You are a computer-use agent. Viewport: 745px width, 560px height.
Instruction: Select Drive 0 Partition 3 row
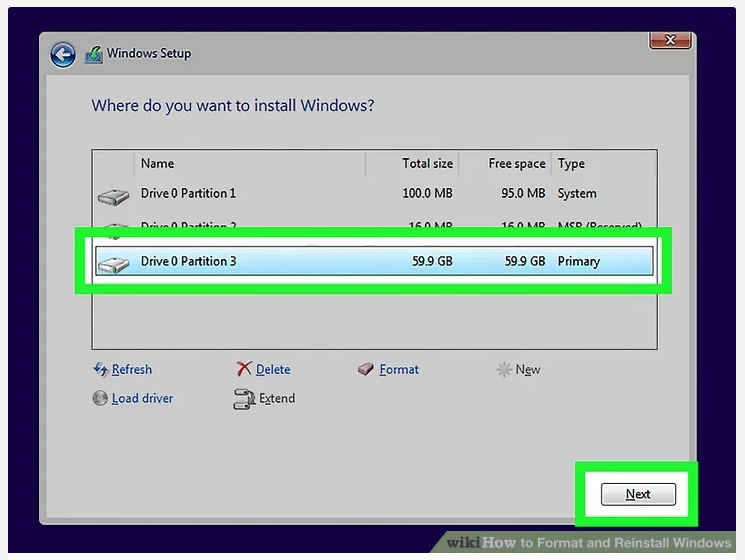373,262
